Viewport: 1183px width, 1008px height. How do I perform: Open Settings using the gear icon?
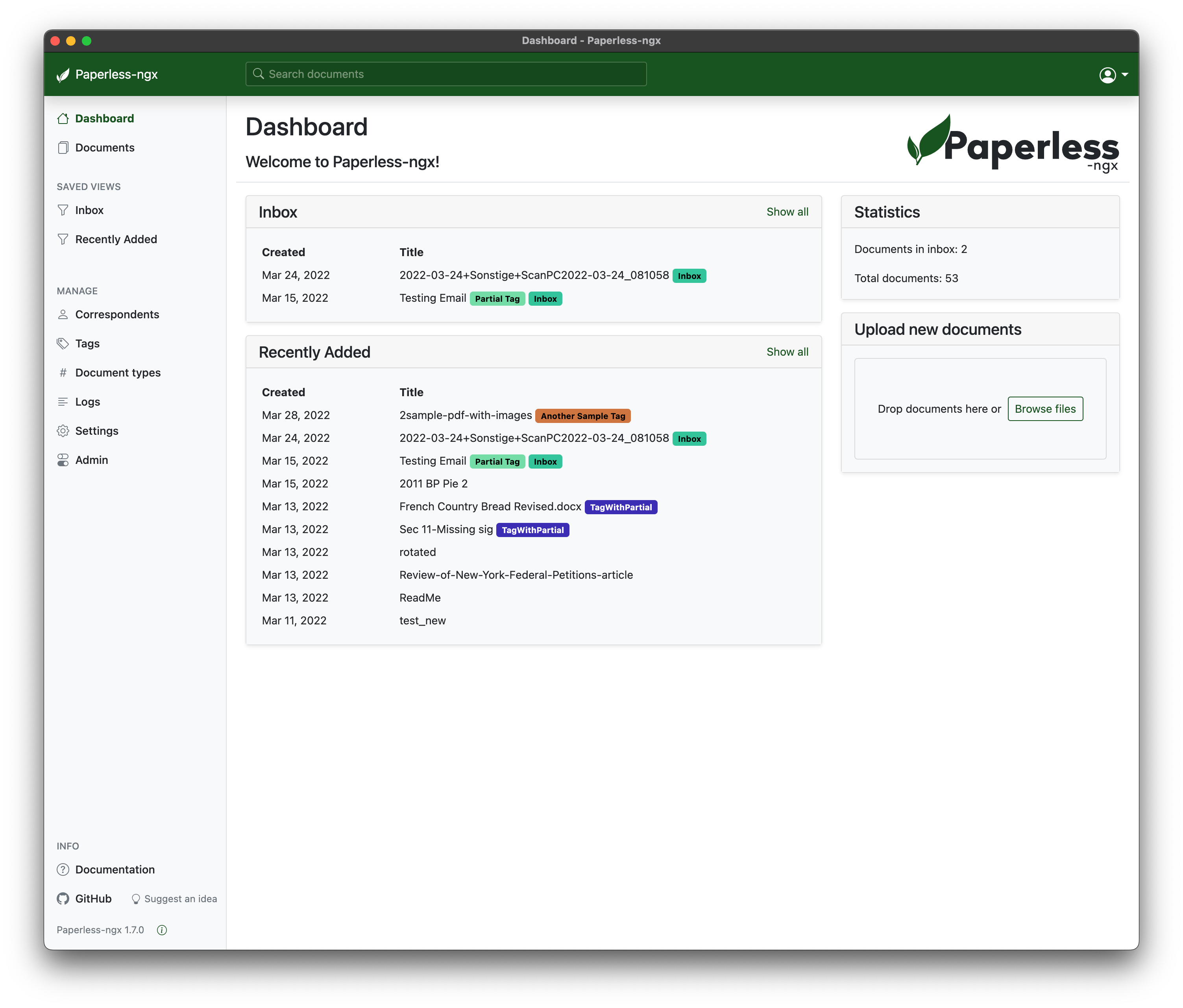click(63, 431)
